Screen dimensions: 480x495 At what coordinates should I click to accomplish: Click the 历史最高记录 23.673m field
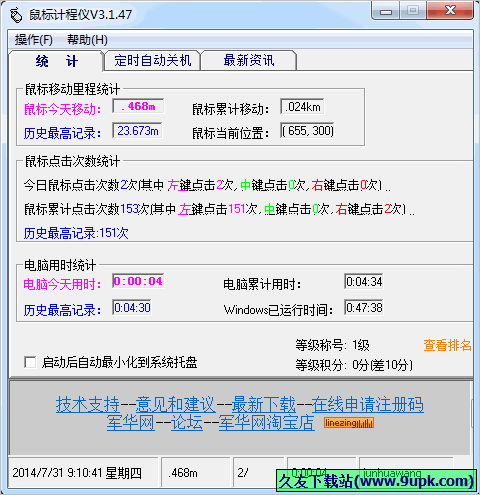pos(137,131)
